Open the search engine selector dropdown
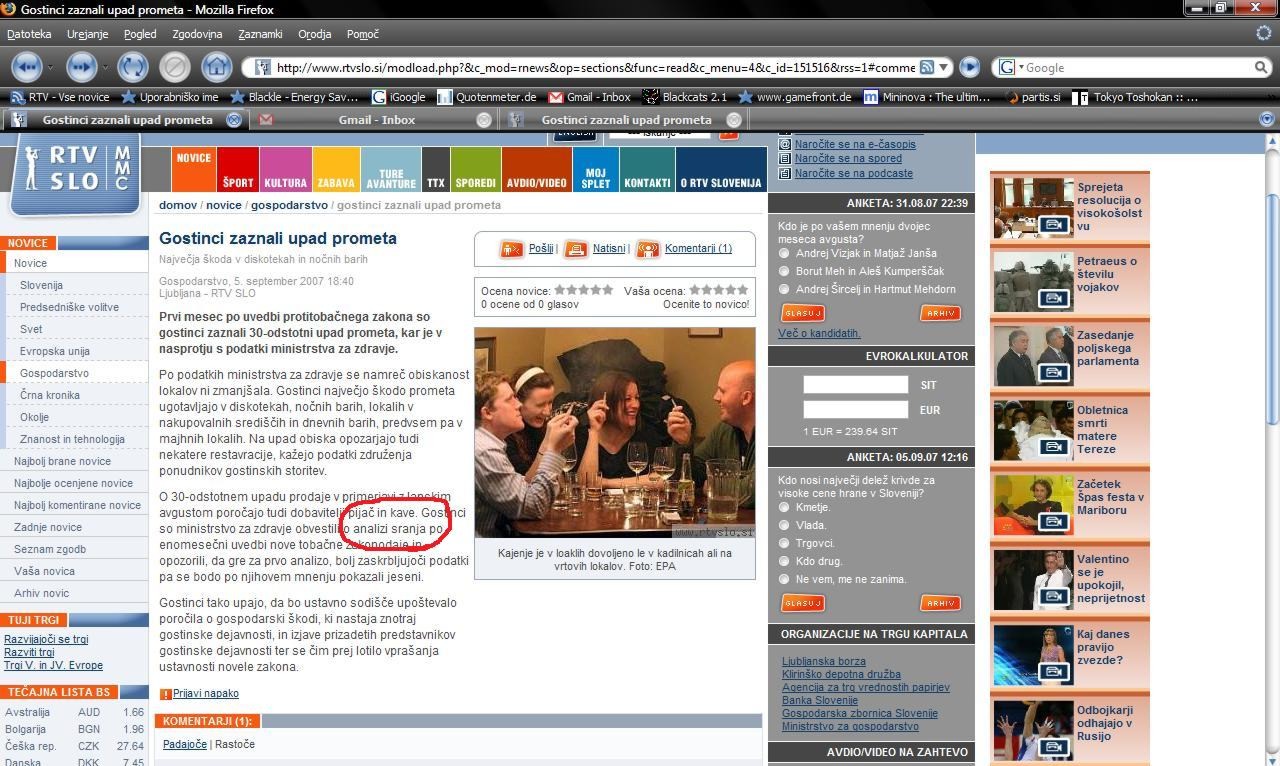Screen dimensions: 1280x766 (x=1010, y=67)
